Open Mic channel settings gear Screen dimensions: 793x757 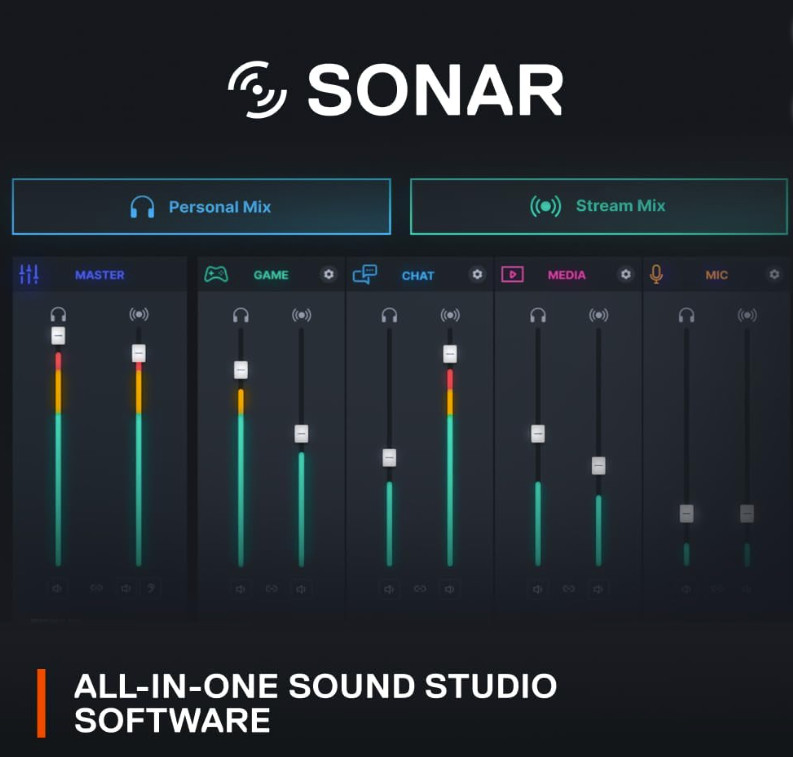pyautogui.click(x=774, y=274)
